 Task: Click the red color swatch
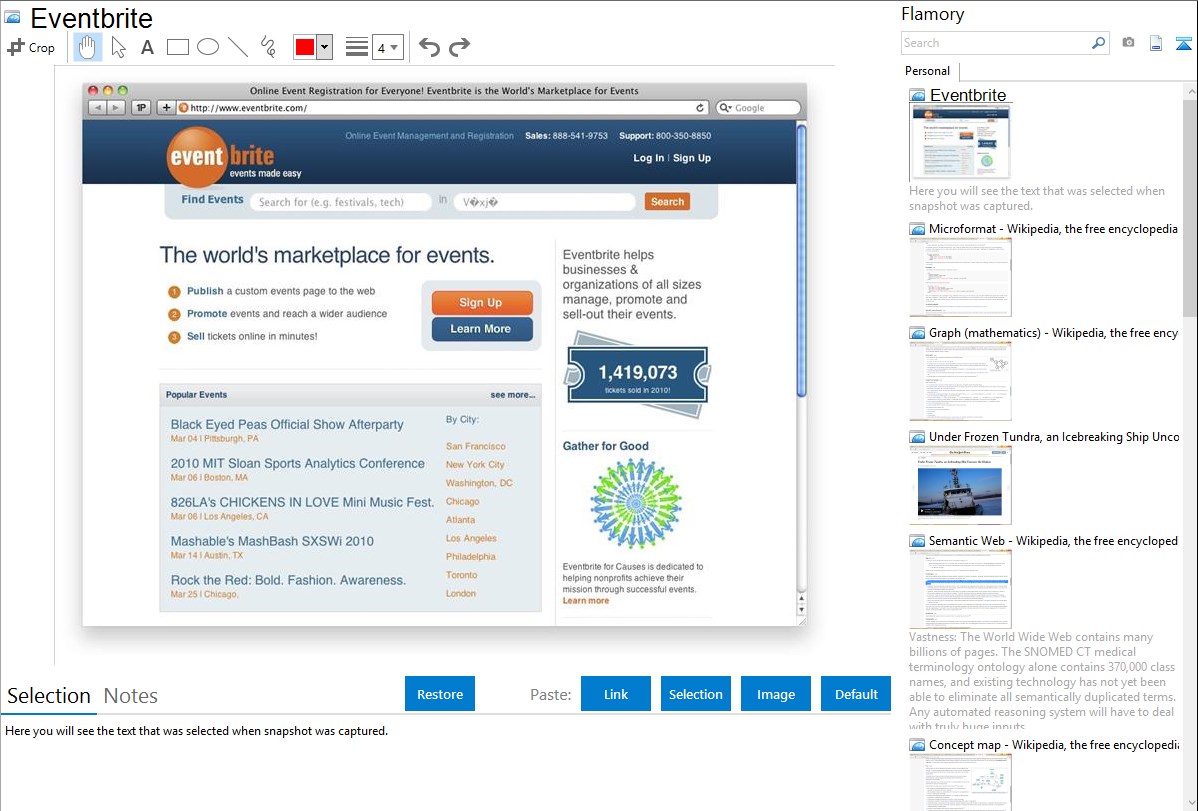305,47
